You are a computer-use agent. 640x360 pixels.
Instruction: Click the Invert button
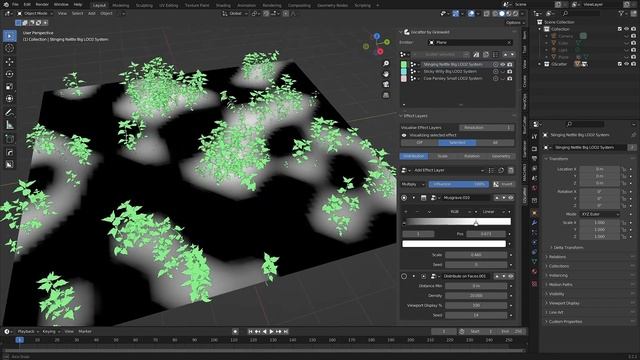503,184
